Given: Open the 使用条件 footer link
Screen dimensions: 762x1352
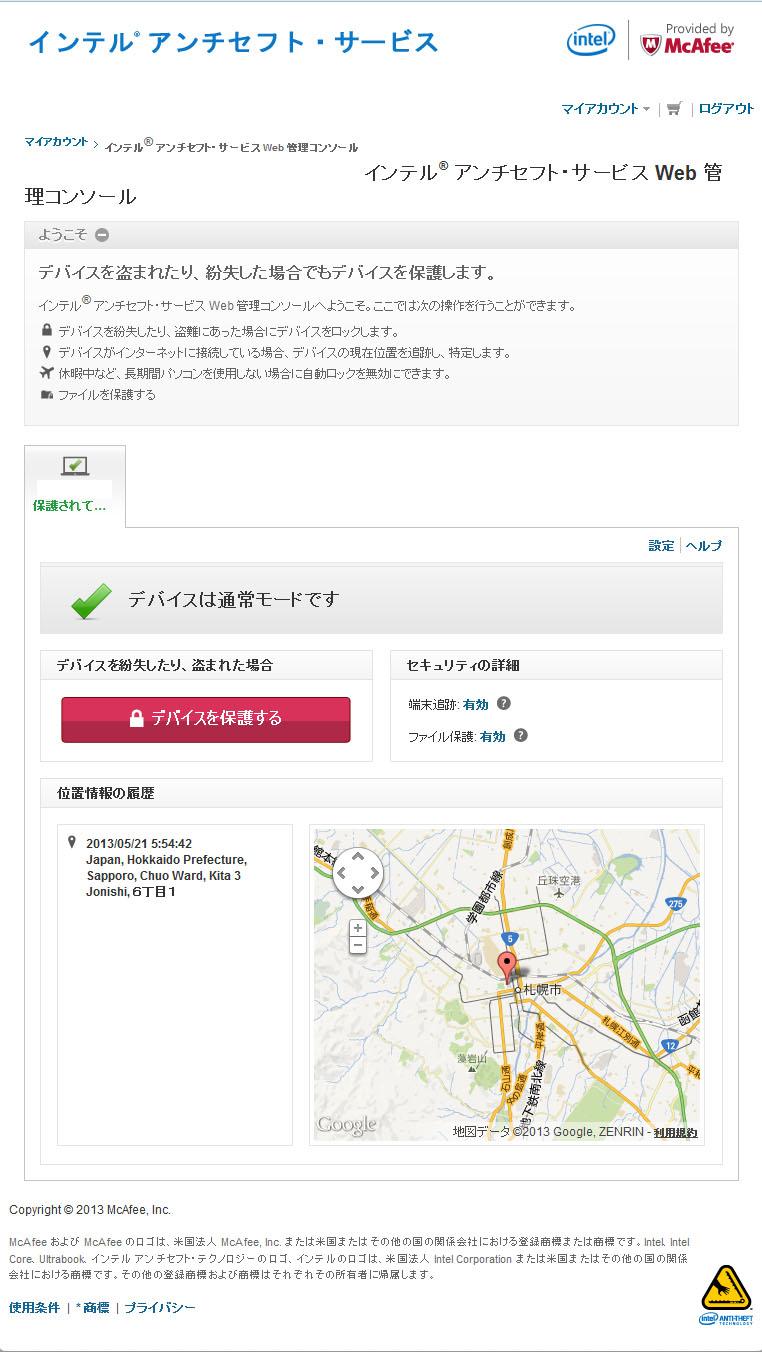Looking at the screenshot, I should 35,1308.
